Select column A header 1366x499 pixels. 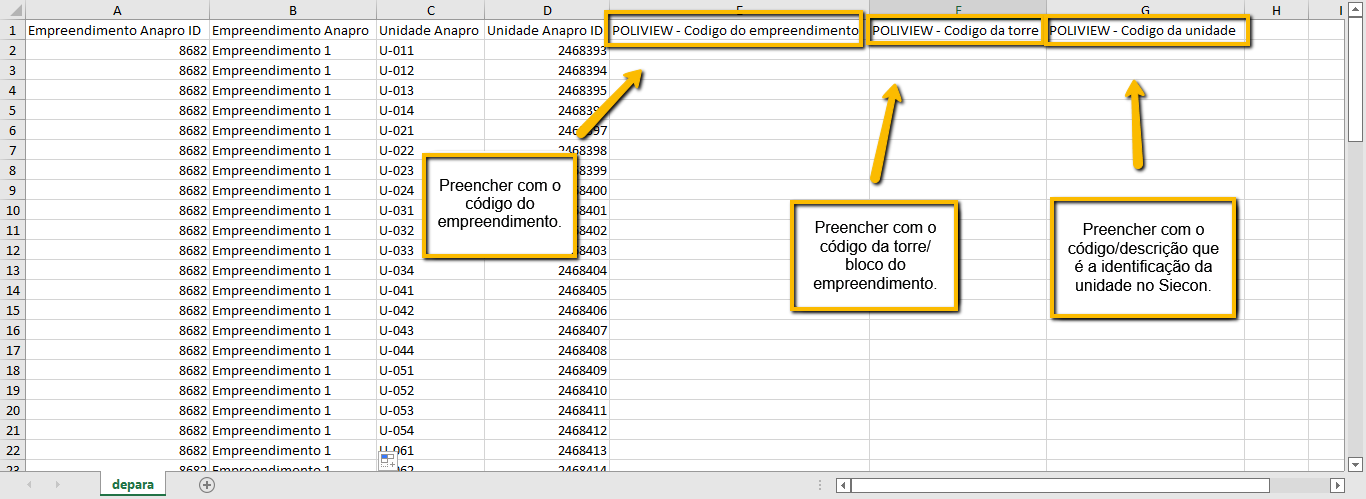117,10
